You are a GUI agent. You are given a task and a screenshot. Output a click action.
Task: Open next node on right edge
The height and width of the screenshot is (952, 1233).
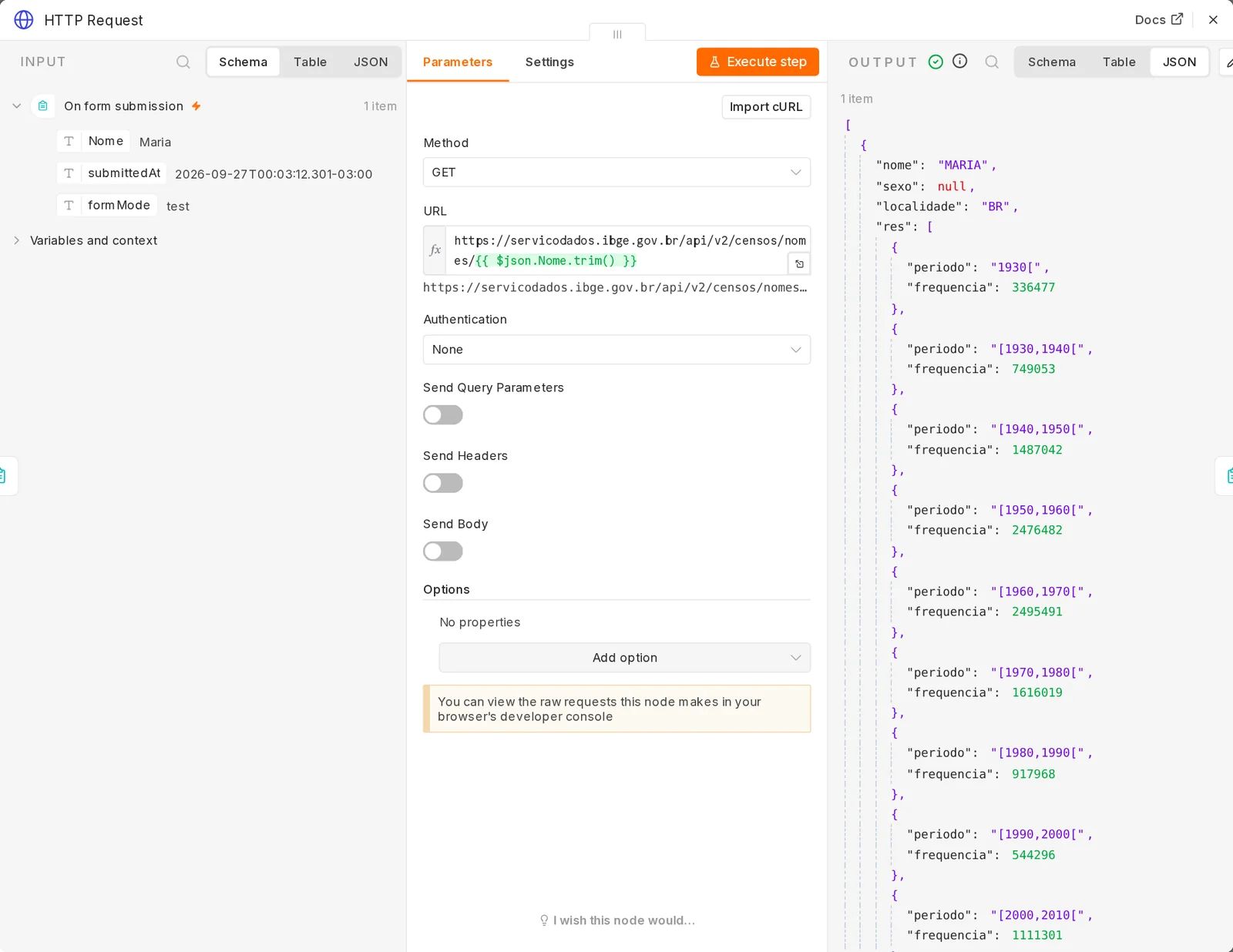(x=1226, y=476)
